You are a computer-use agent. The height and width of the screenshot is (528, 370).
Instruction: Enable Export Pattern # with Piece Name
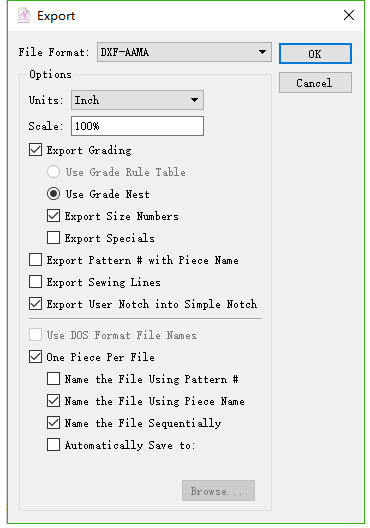coord(35,260)
